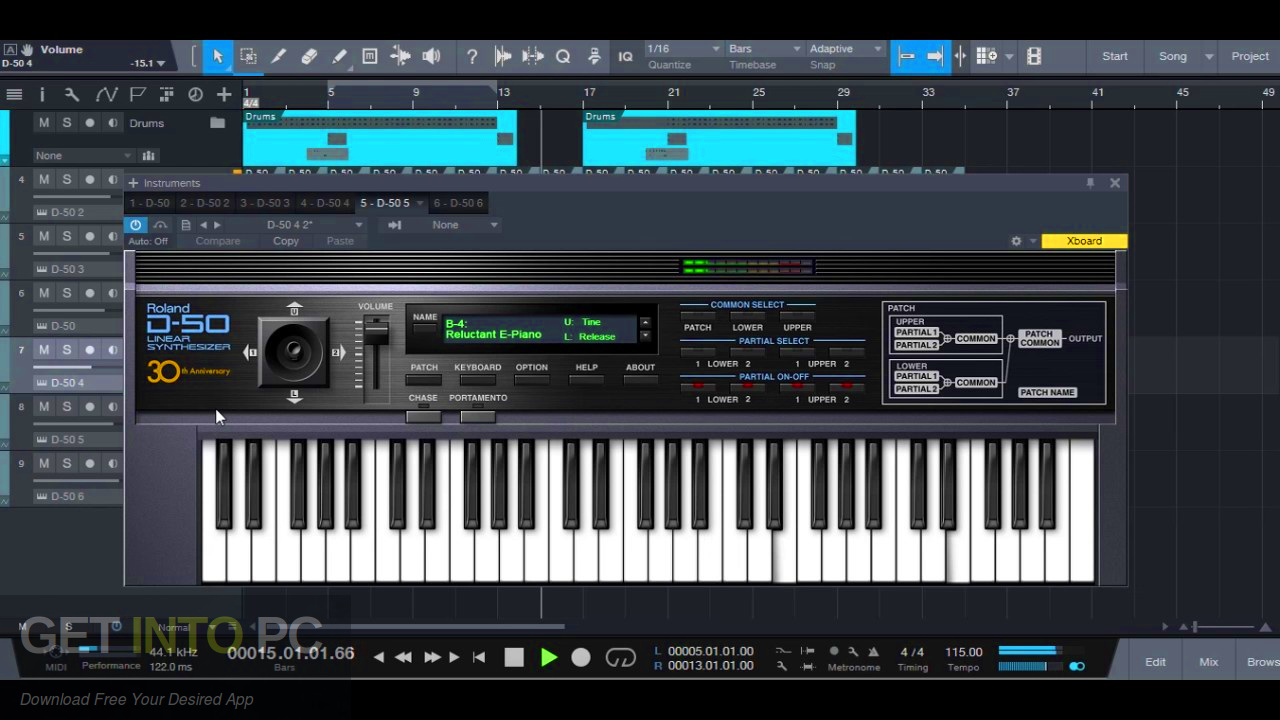Open the tempo track clock icon
Image resolution: width=1280 pixels, height=720 pixels.
coord(195,94)
